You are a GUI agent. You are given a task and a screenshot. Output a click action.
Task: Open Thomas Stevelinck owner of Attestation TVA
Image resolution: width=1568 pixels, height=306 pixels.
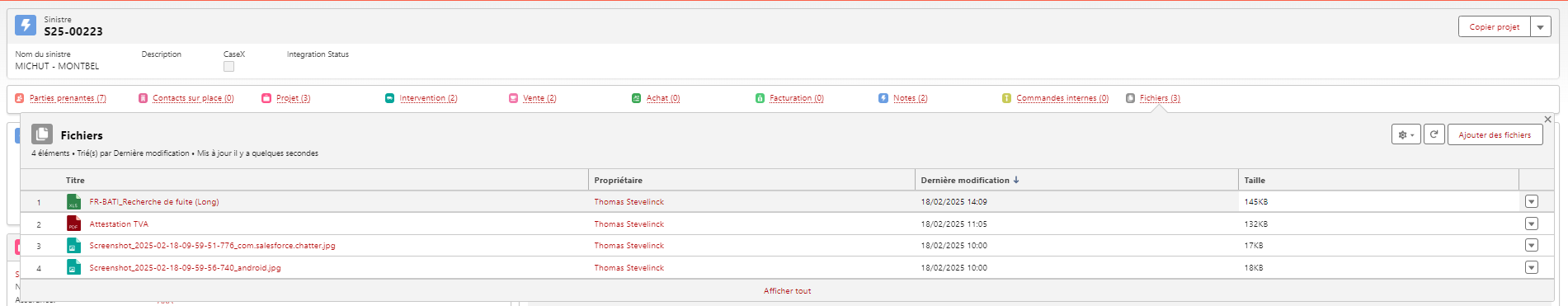pos(629,224)
